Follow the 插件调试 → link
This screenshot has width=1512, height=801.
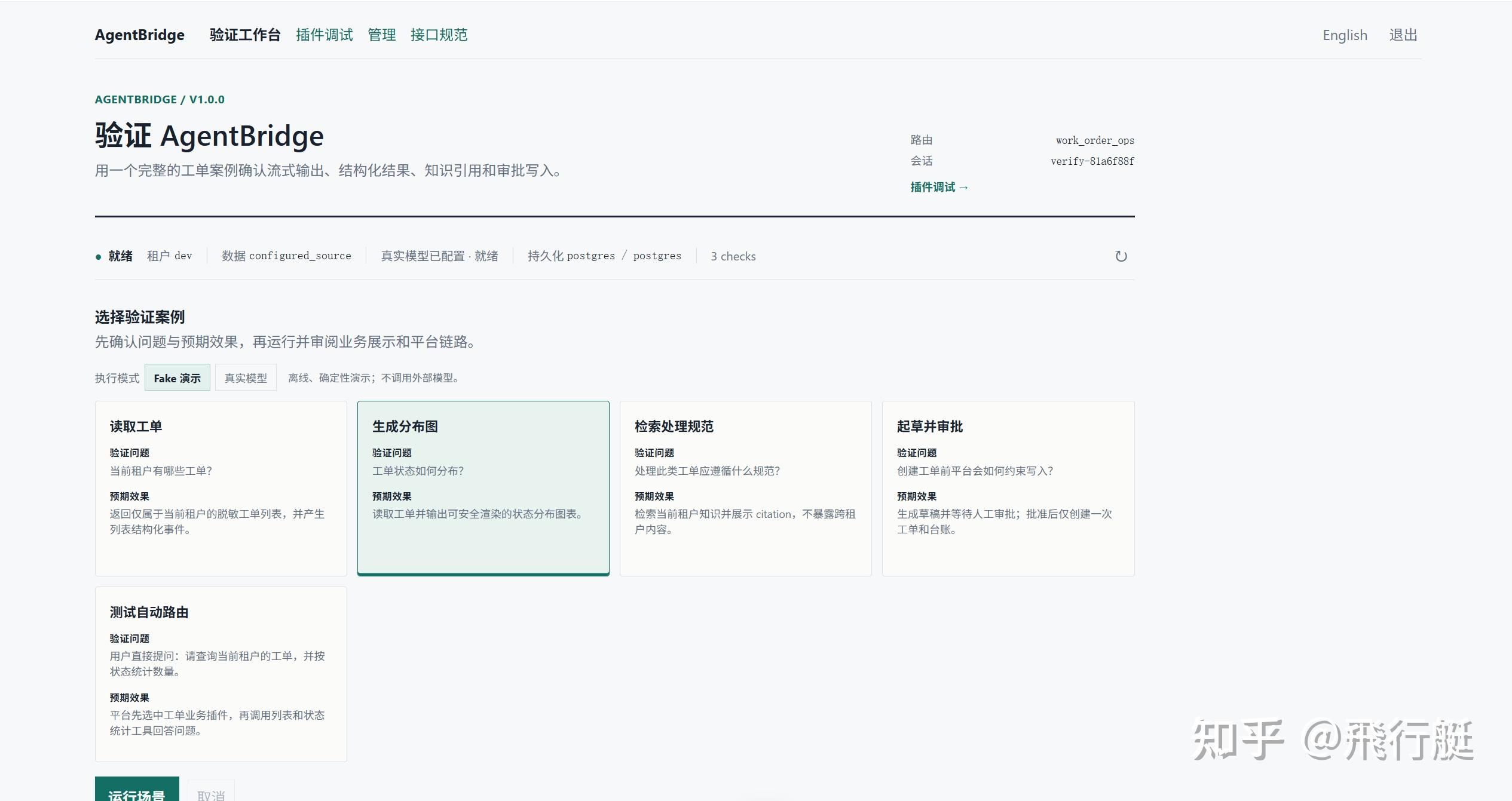coord(939,187)
